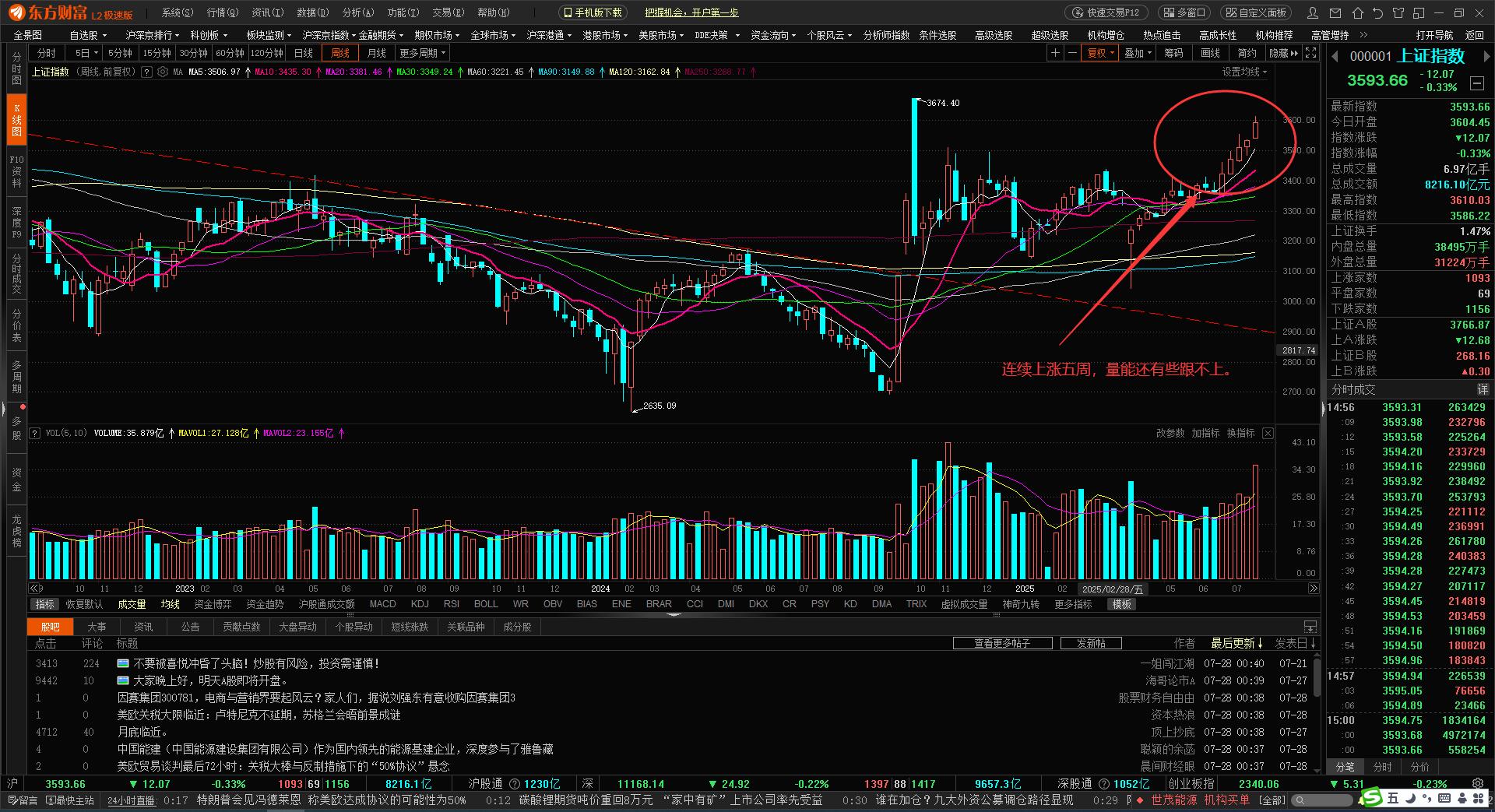
Task: Expand more toolbar items chevron after 高管增持
Action: pos(1365,35)
